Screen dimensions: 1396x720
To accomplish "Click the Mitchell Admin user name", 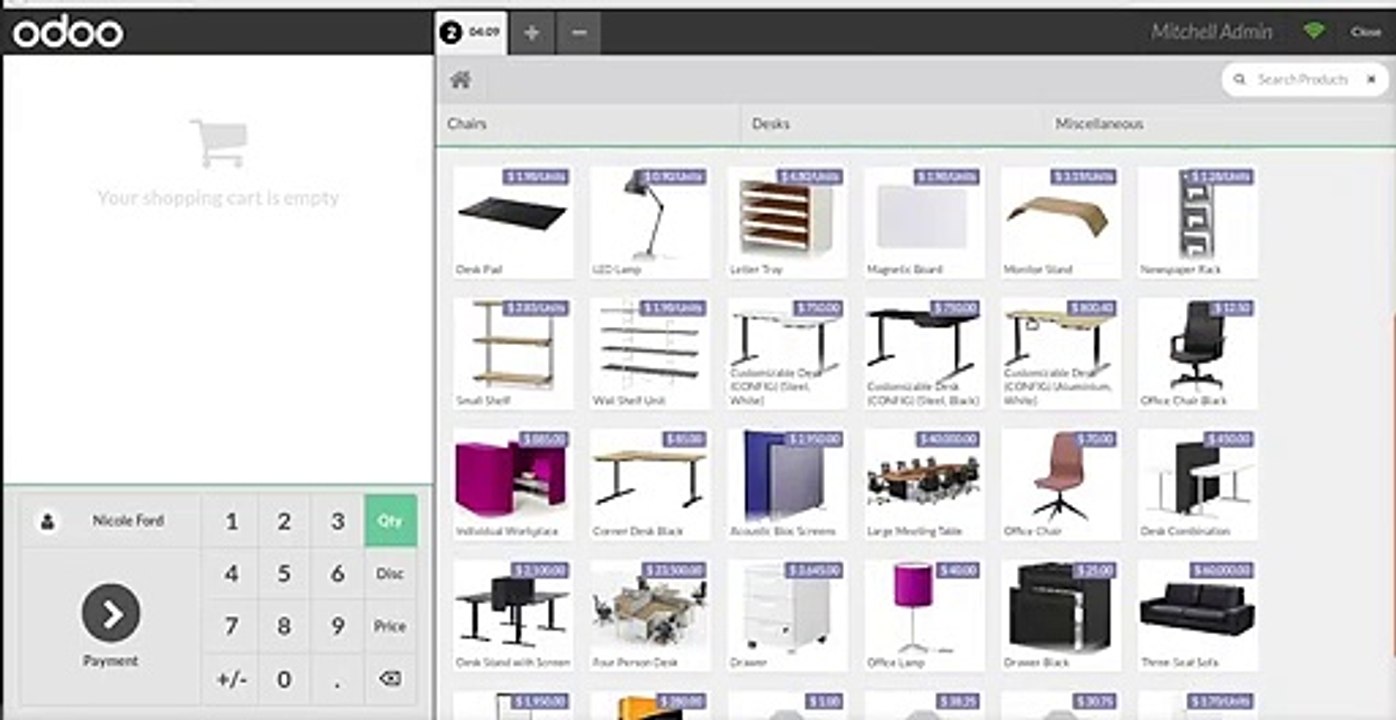I will 1211,32.
